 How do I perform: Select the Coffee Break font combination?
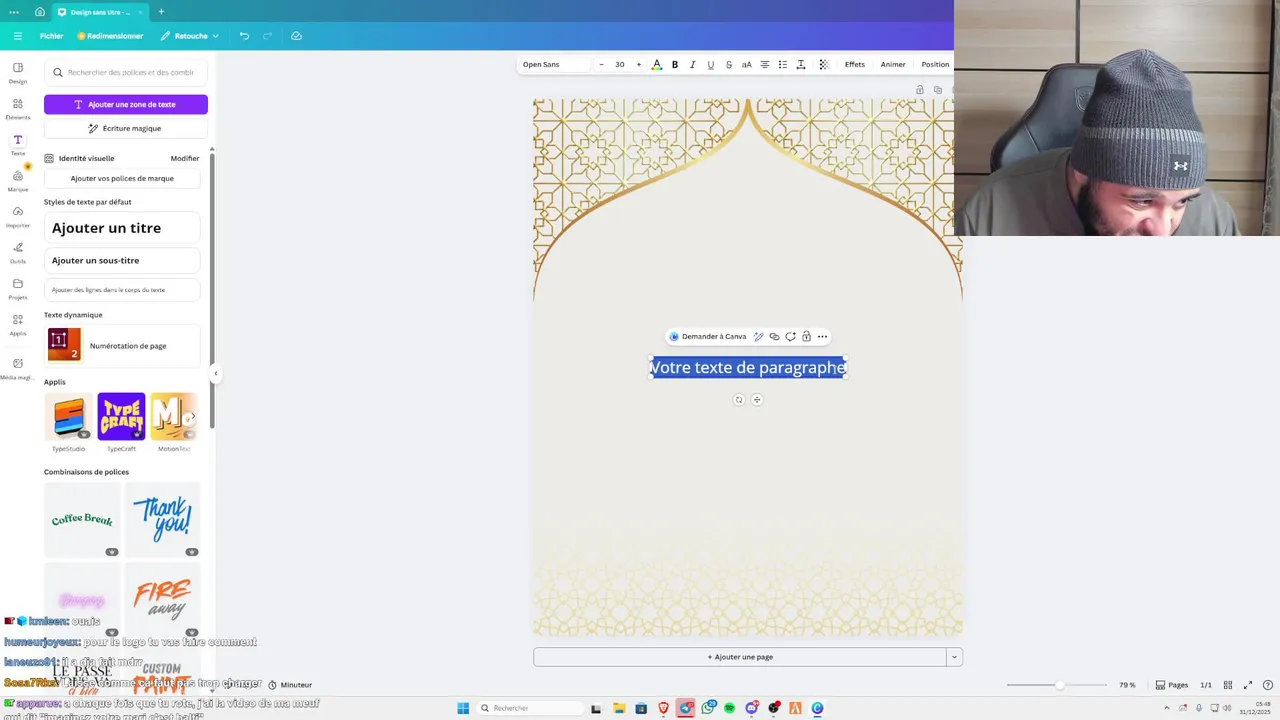coord(82,519)
